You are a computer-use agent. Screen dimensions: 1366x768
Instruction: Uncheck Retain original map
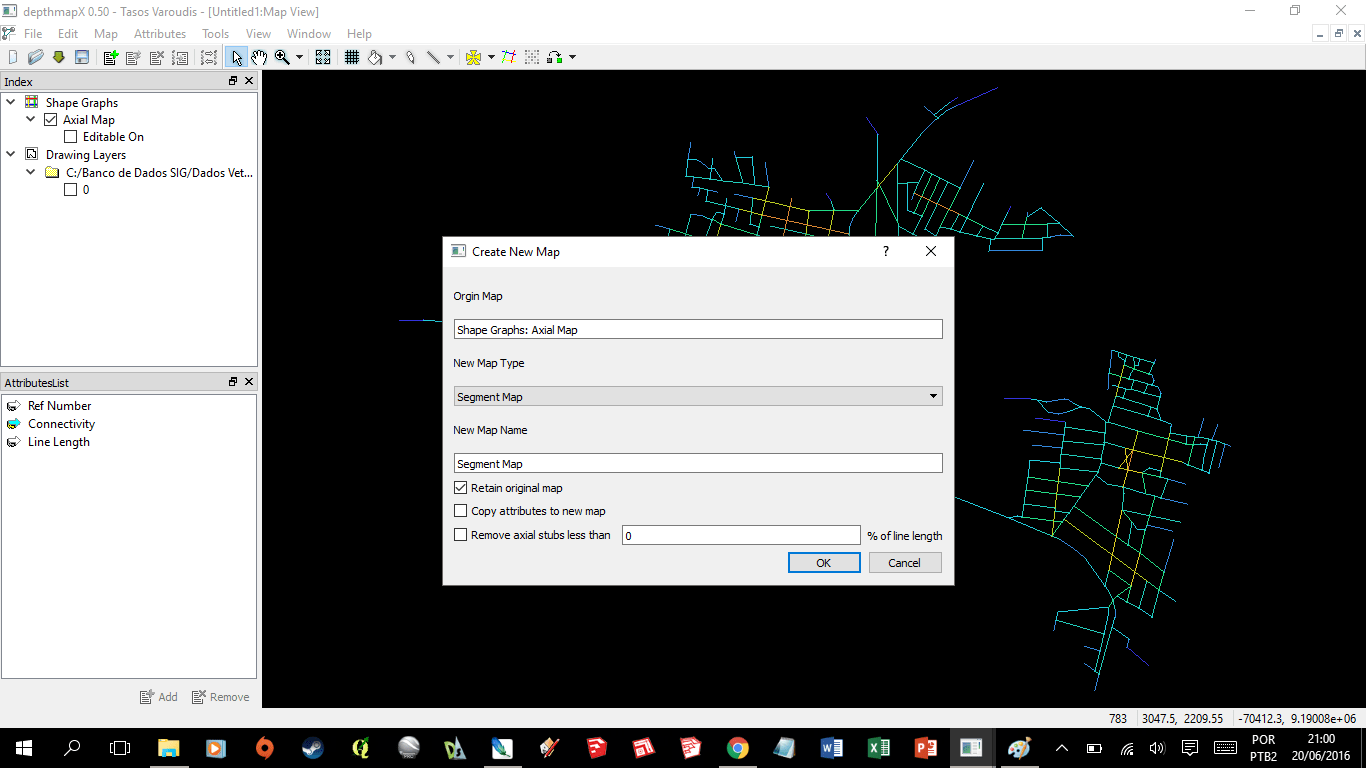click(461, 488)
